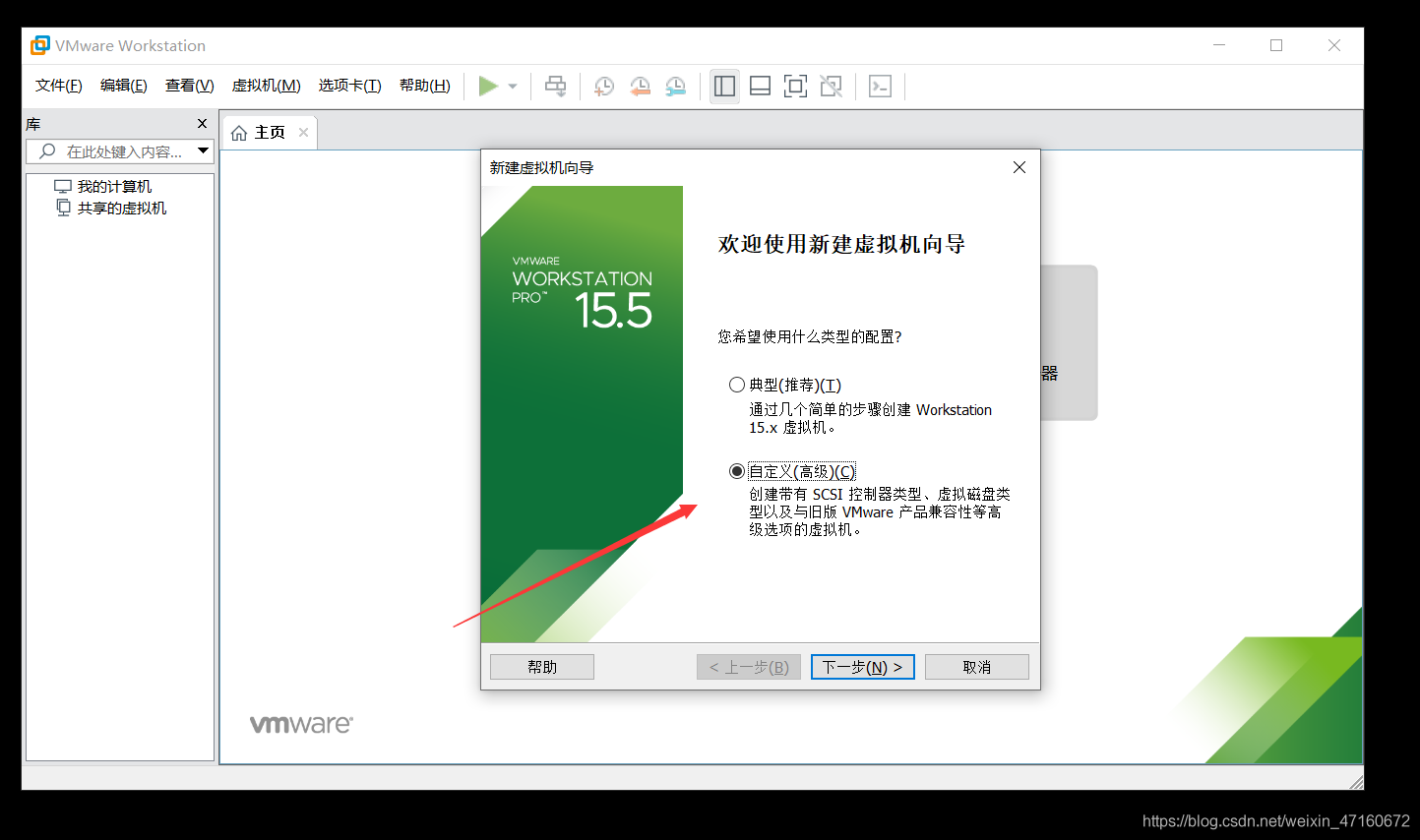Close the VMware Workstation window
Screen dimensions: 1420x840
[1334, 45]
